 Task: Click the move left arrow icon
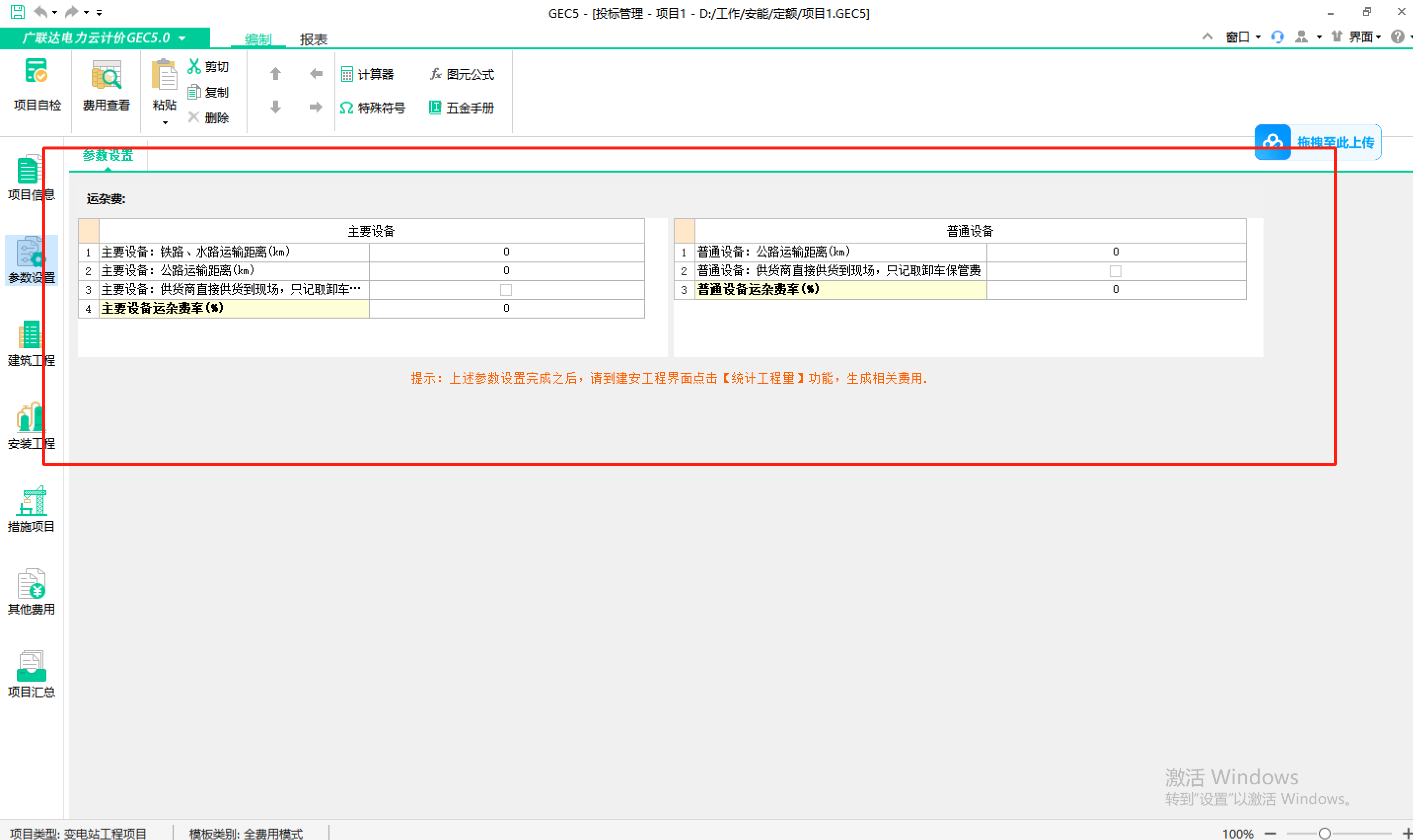(316, 73)
